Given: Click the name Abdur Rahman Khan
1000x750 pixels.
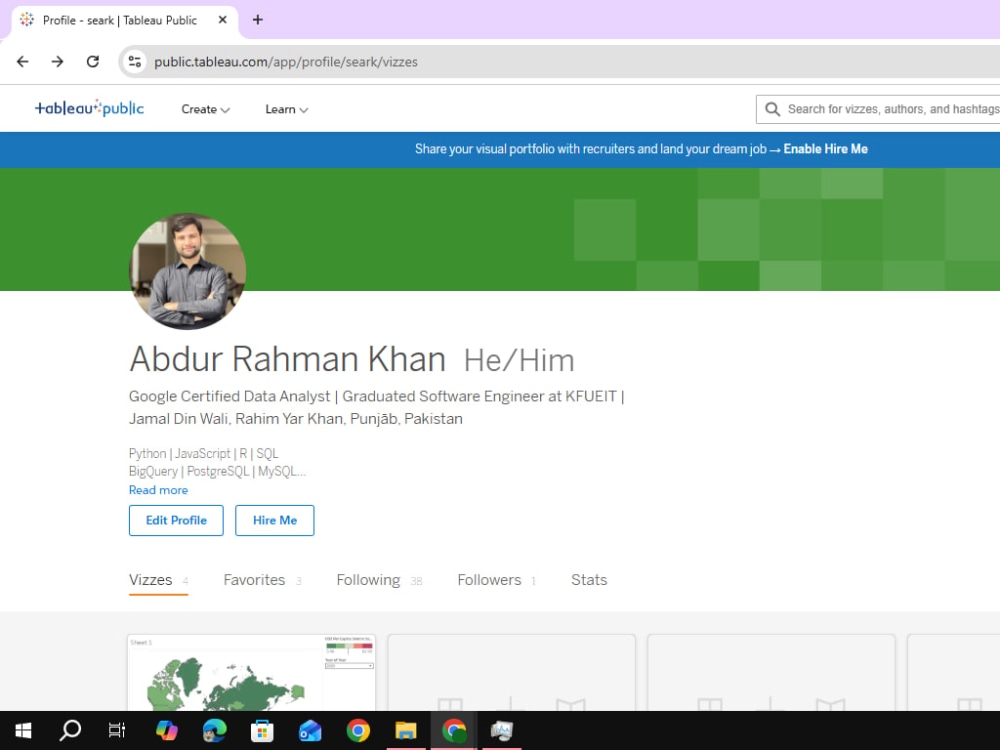Looking at the screenshot, I should coord(288,358).
